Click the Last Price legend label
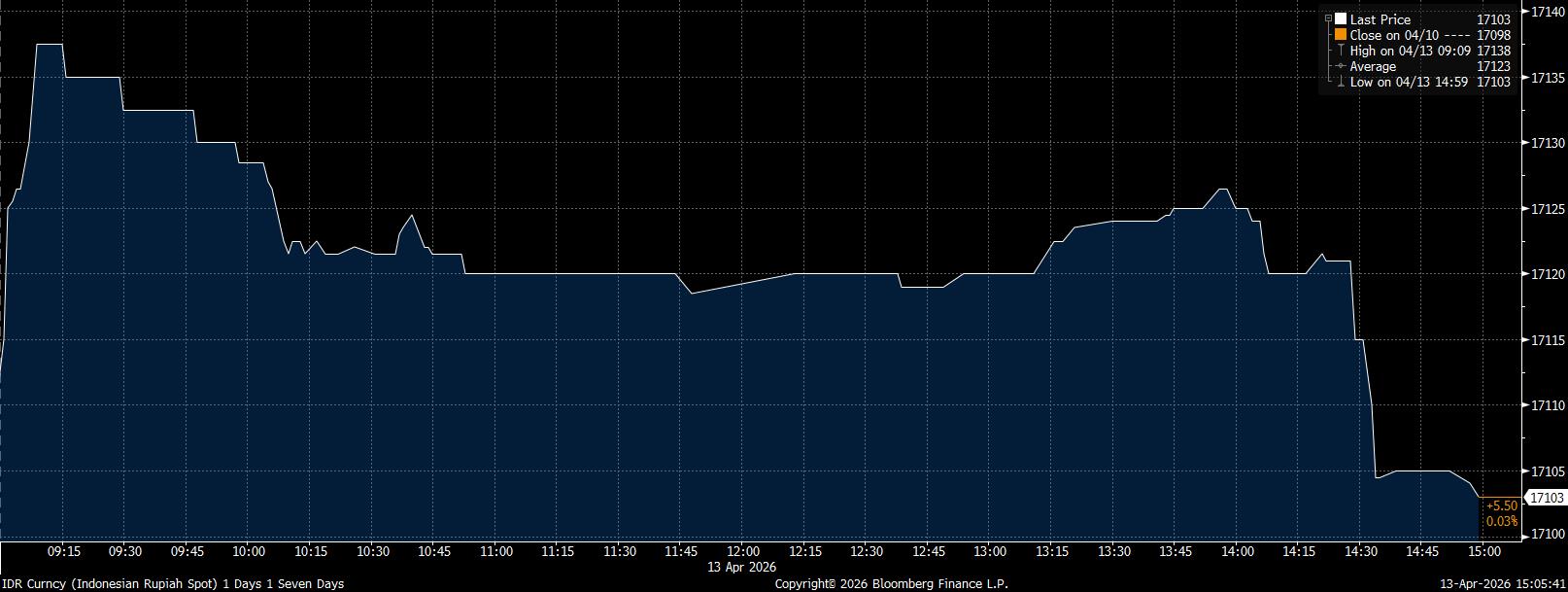This screenshot has width=1568, height=592. tap(1380, 19)
